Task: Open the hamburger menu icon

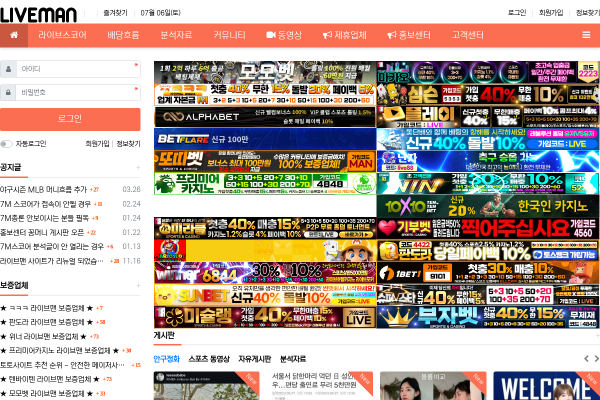Action: tap(586, 35)
